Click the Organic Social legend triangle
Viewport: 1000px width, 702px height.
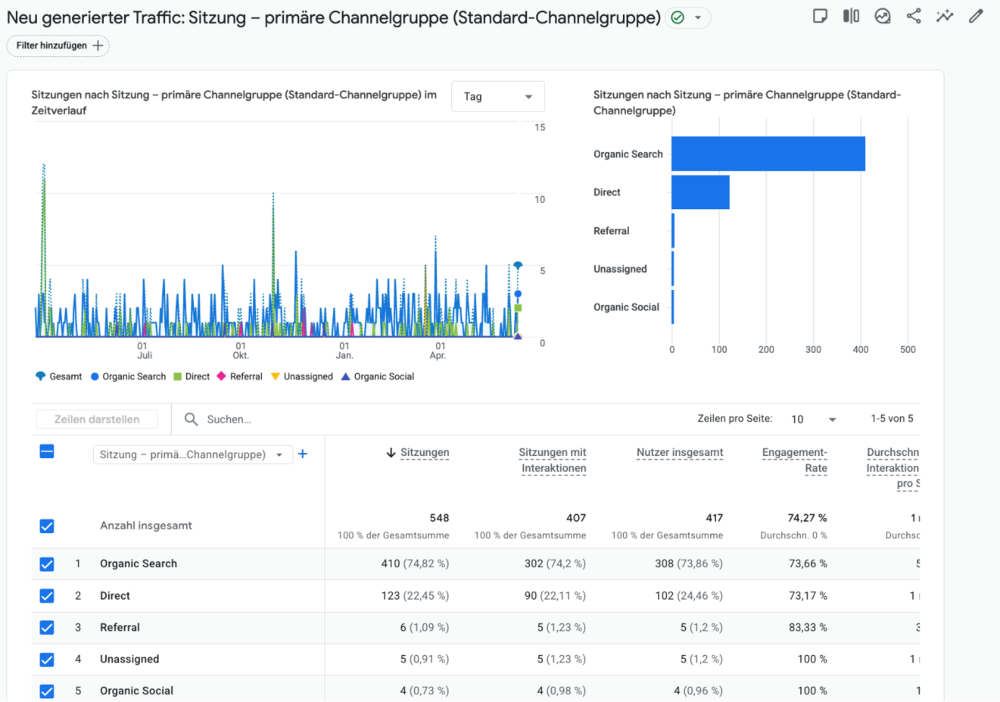click(346, 376)
